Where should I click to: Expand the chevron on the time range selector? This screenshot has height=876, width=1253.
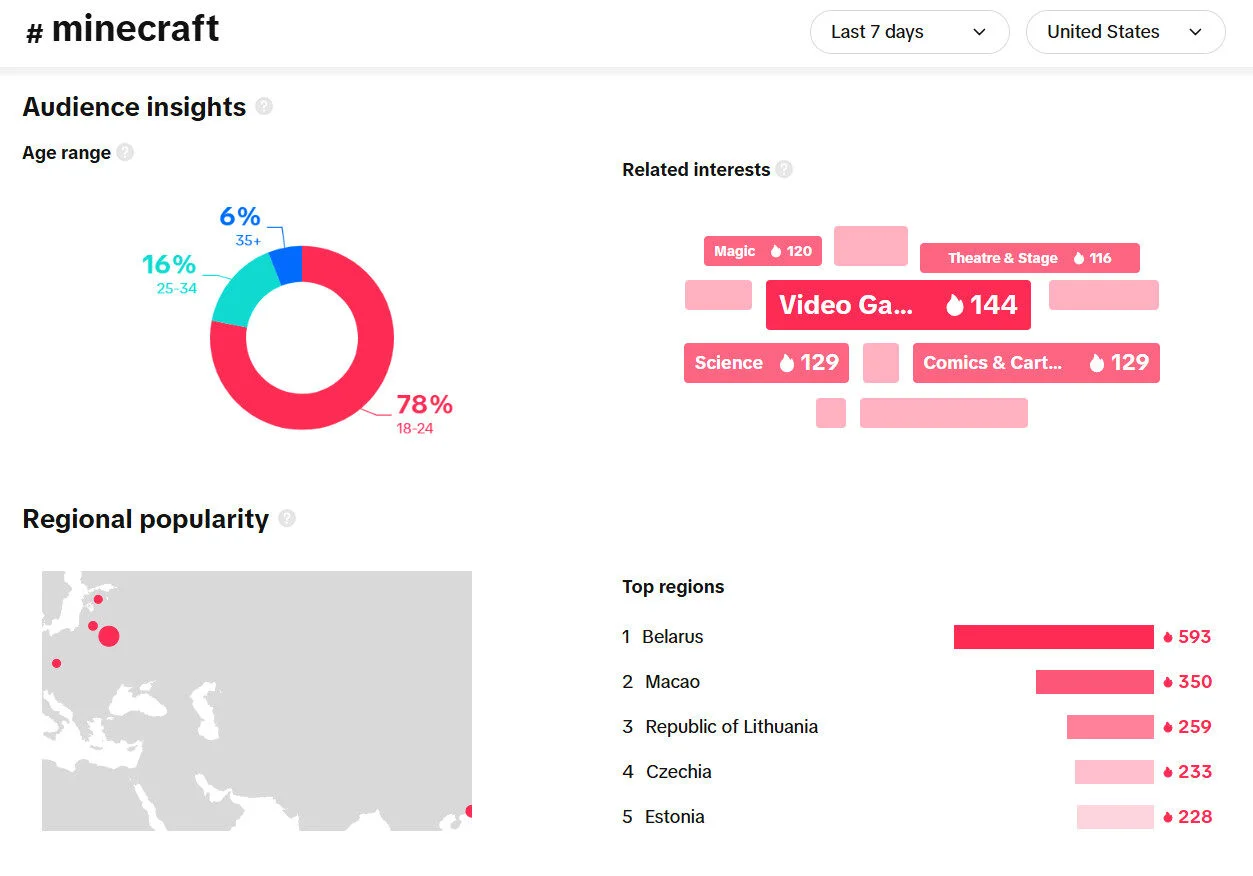(979, 31)
